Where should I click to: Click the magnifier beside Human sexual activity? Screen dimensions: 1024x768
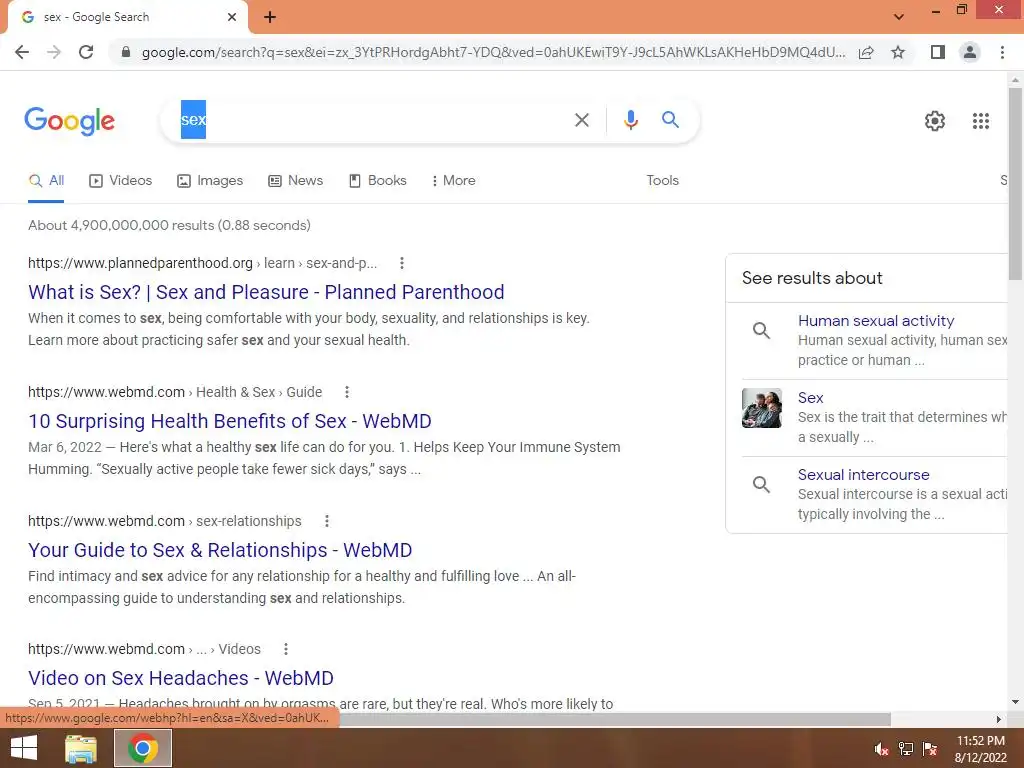(x=761, y=330)
